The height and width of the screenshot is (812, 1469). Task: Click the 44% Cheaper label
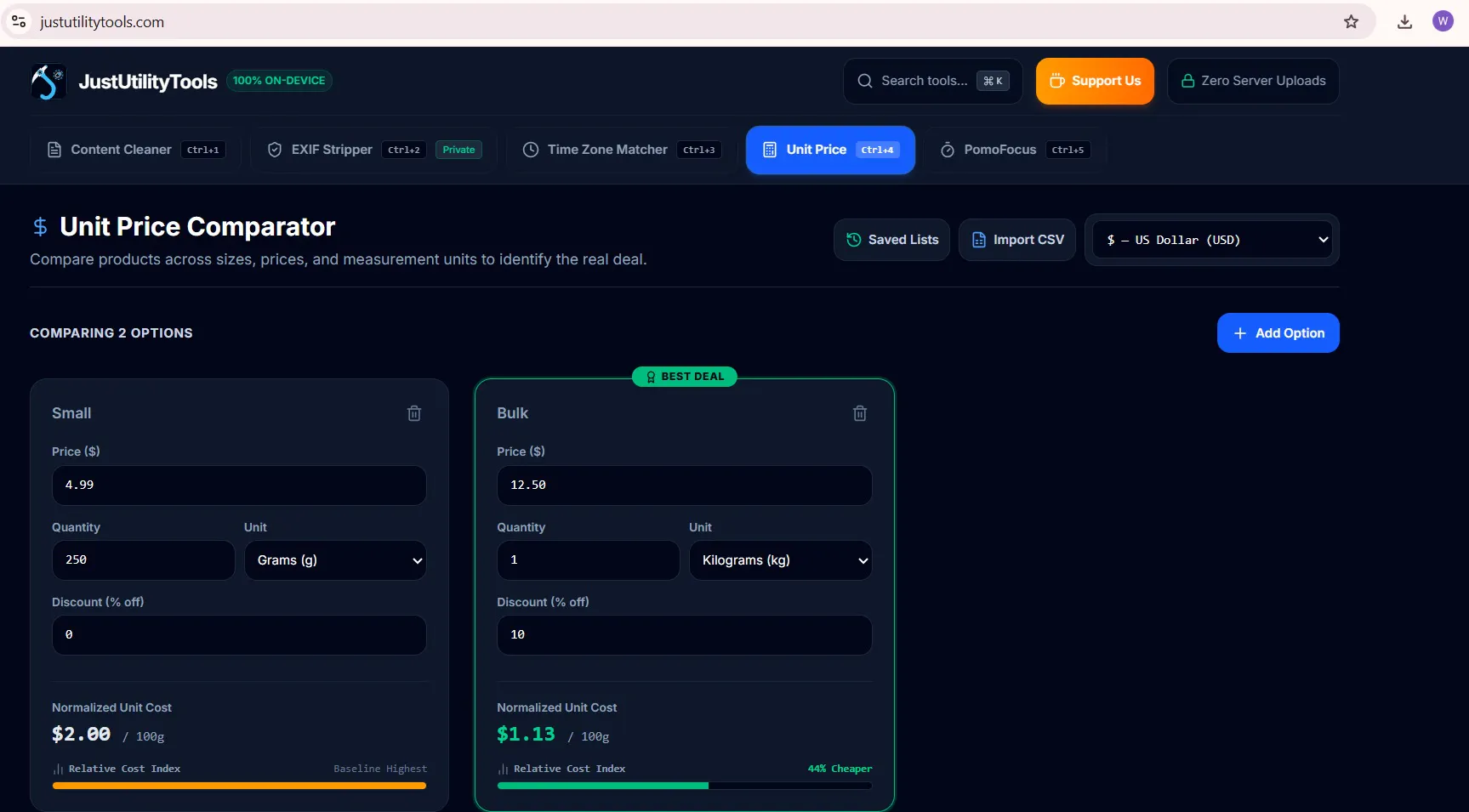point(840,769)
